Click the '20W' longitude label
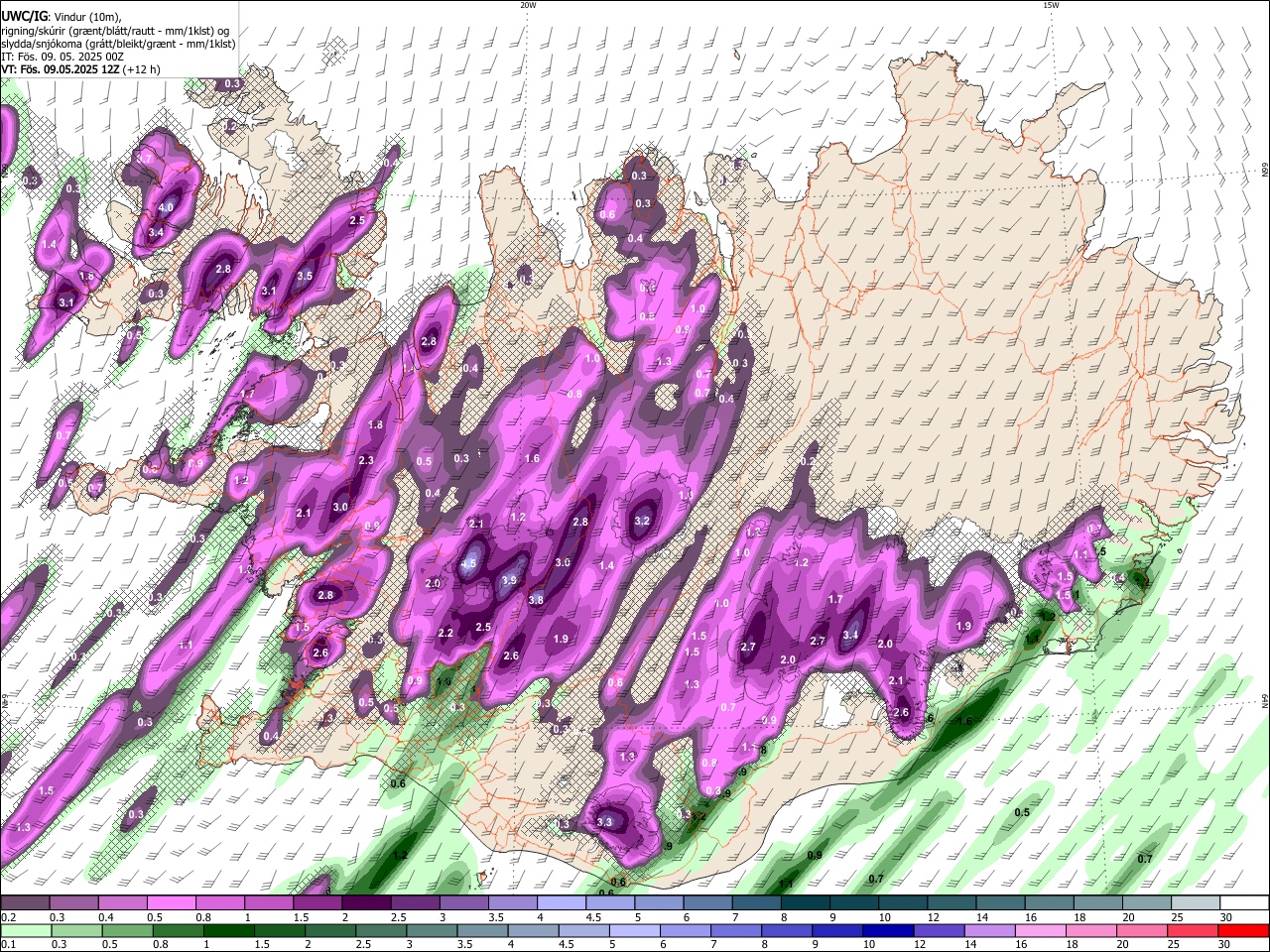Viewport: 1270px width, 952px height. pyautogui.click(x=528, y=5)
